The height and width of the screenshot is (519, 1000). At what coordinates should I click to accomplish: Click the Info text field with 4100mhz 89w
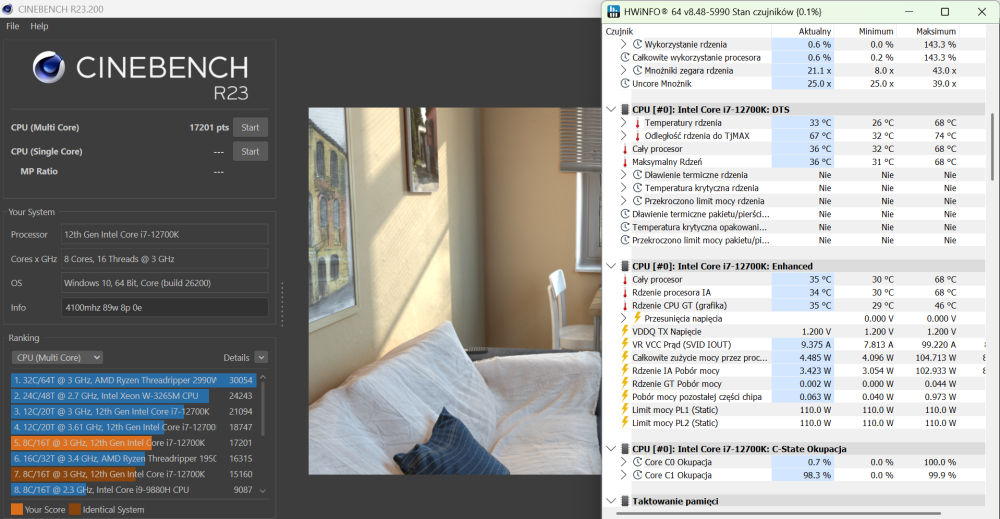(x=165, y=307)
